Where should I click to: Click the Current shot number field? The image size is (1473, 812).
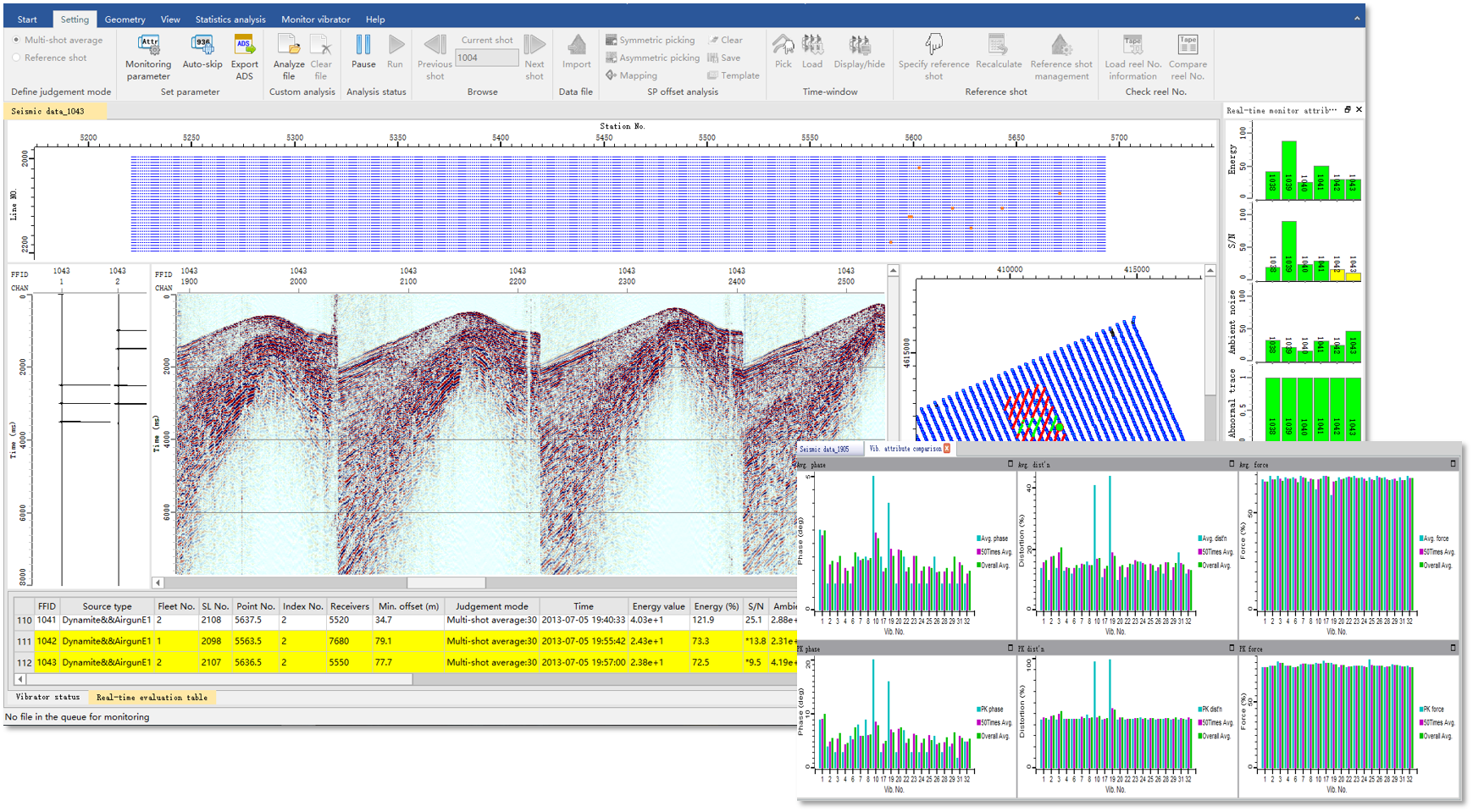click(487, 58)
